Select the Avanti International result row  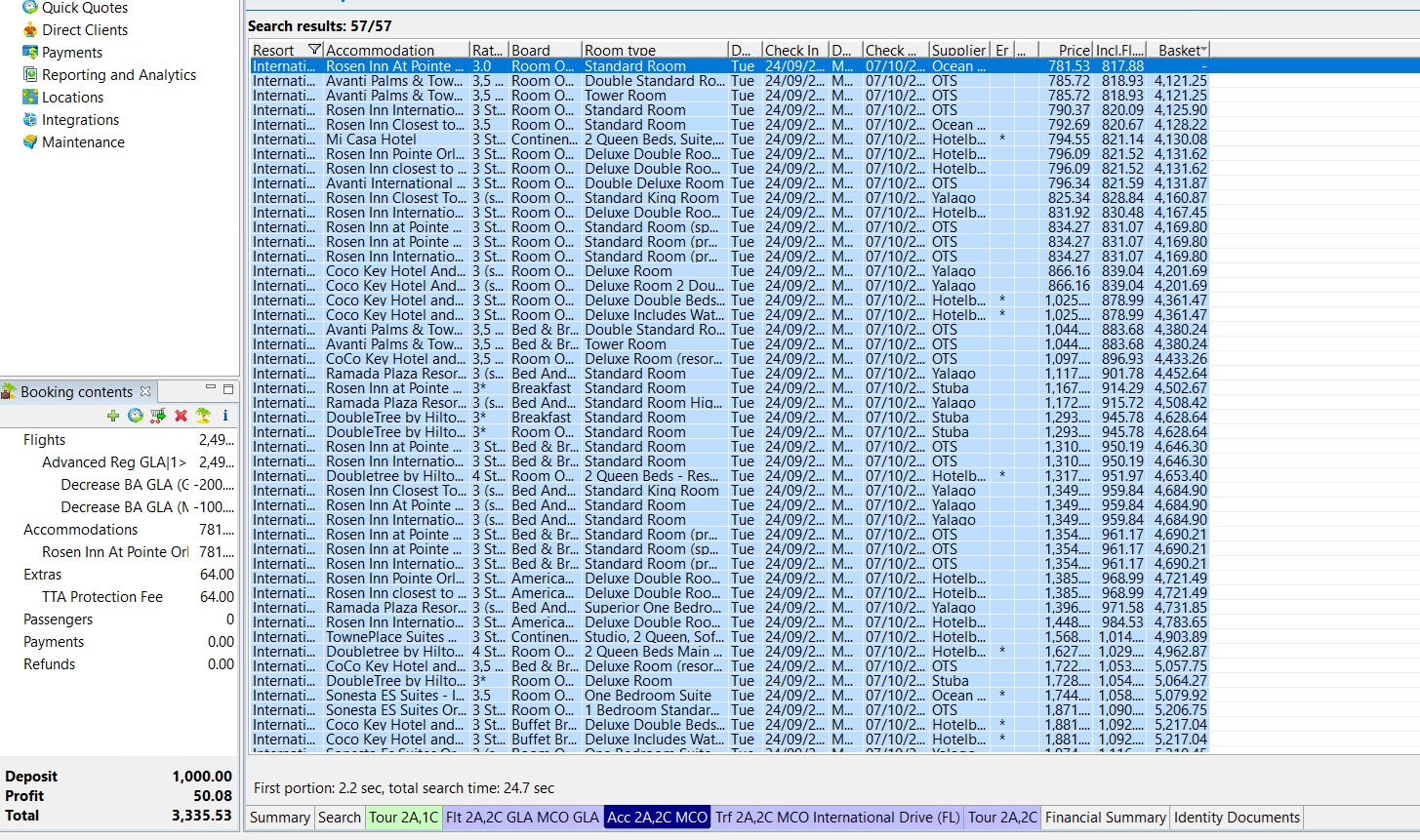[x=729, y=183]
